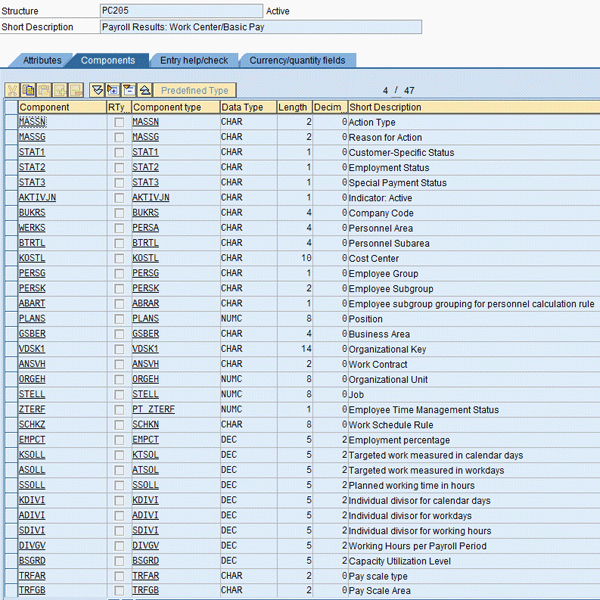The image size is (600, 600).
Task: Click the Hierarchy Up icon beside Predefined Type
Action: pyautogui.click(x=145, y=90)
